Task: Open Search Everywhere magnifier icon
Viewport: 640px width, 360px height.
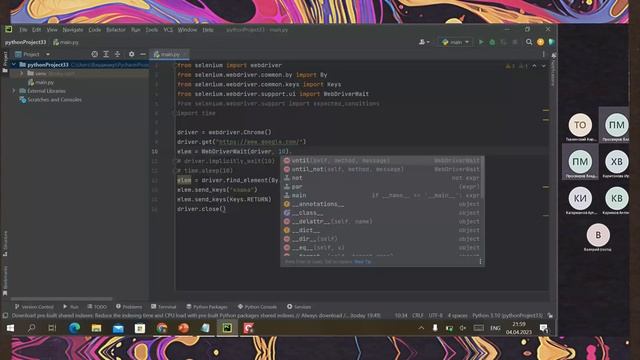Action: point(529,42)
